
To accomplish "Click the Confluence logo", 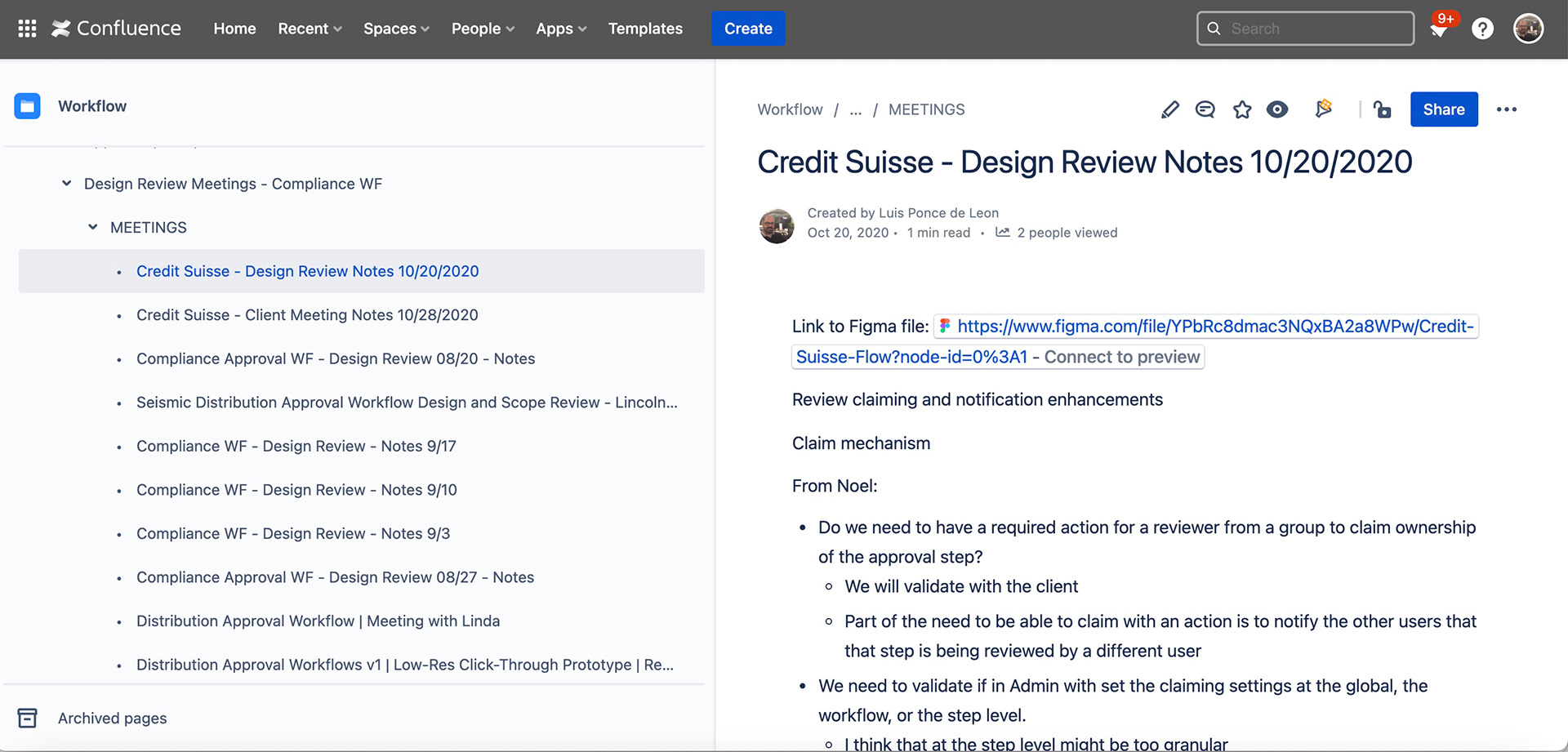I will (x=116, y=29).
